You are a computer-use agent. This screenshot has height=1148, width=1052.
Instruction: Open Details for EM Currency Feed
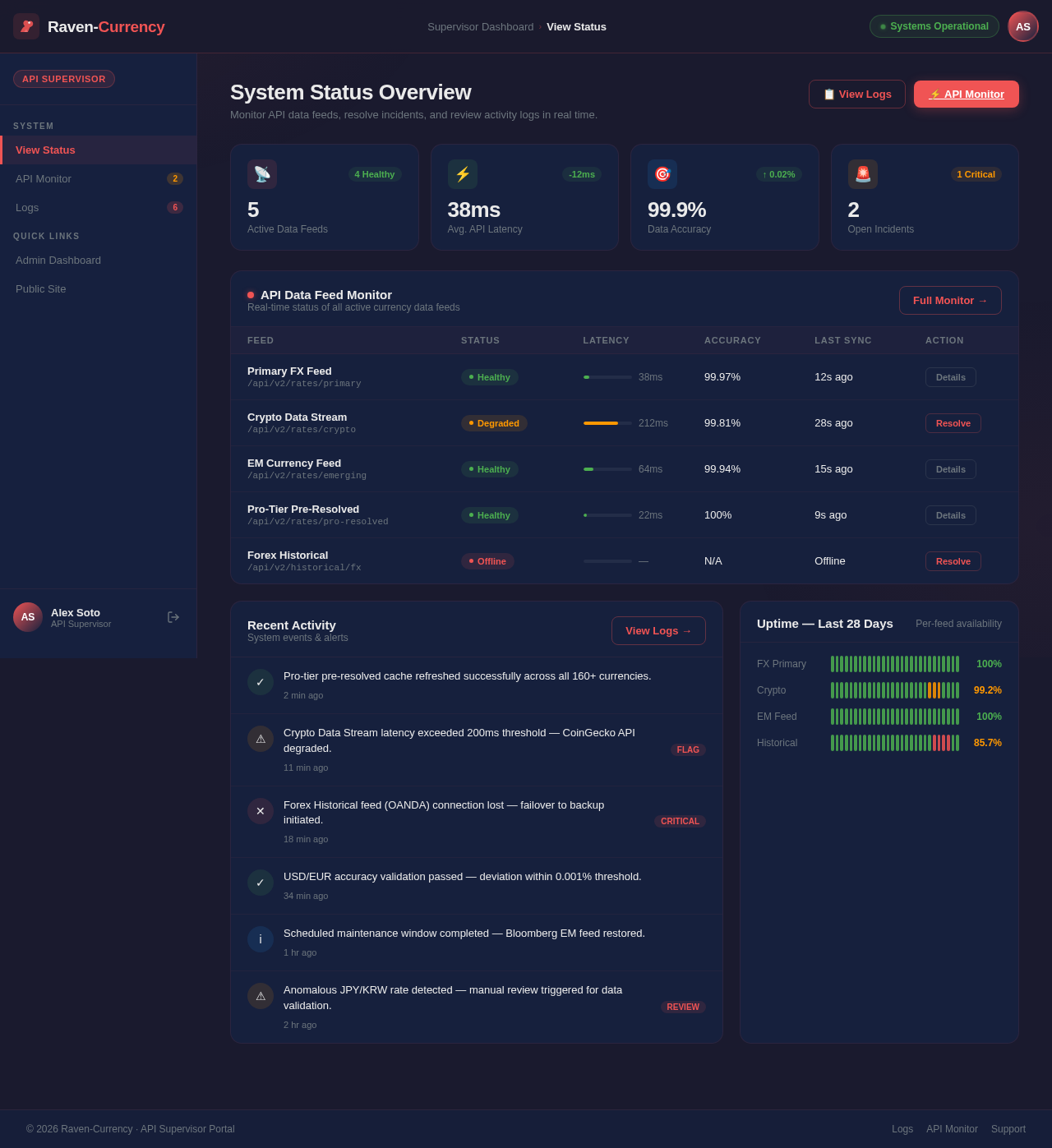[x=950, y=468]
